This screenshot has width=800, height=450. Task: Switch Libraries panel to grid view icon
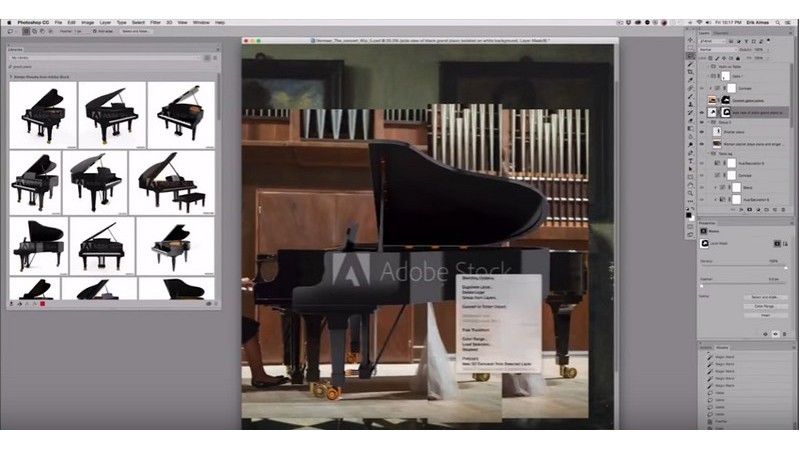pos(207,58)
